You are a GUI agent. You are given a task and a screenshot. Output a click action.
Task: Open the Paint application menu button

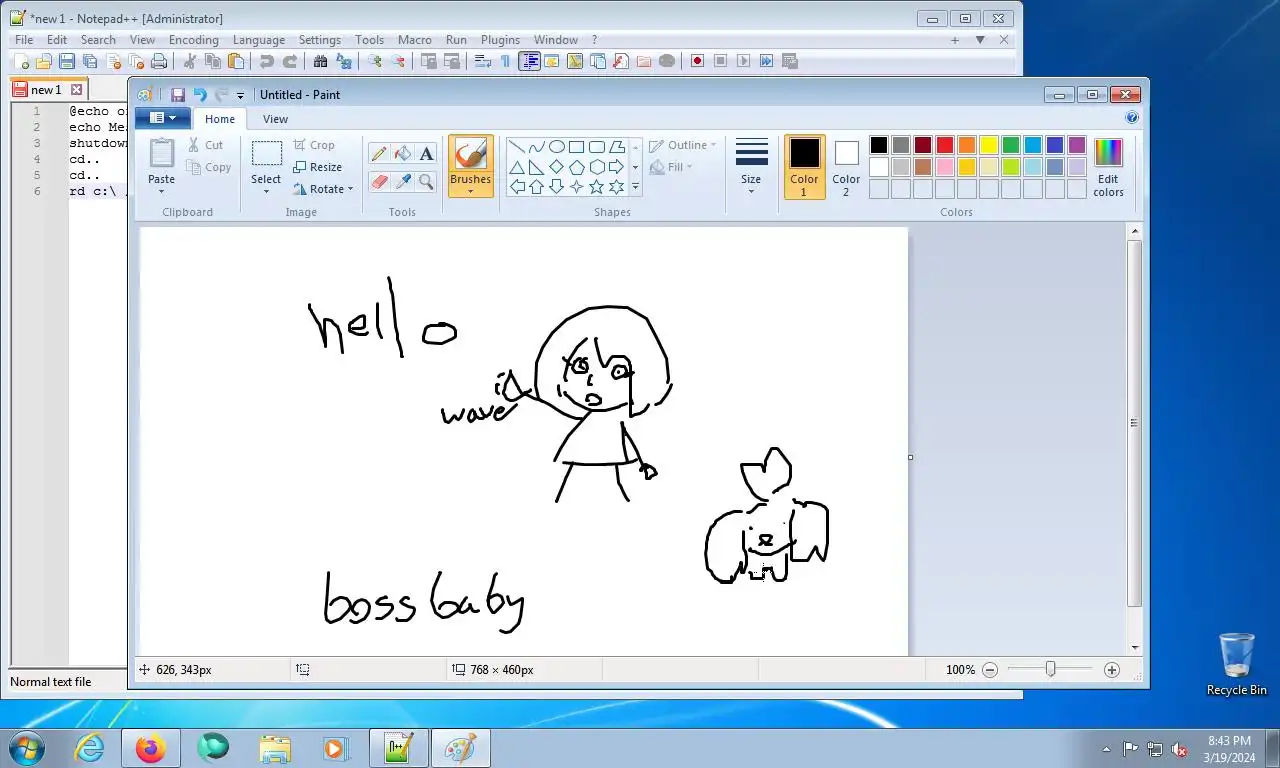tap(162, 118)
